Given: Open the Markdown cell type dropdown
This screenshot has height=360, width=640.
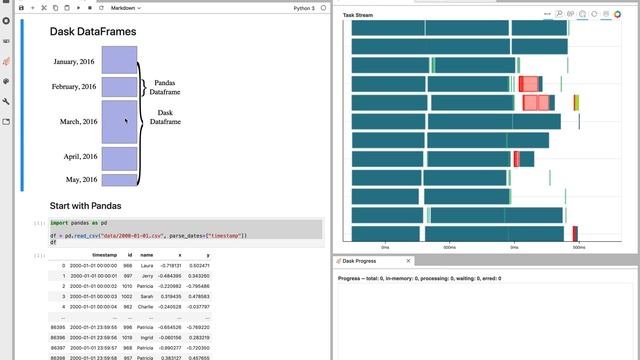Looking at the screenshot, I should (x=126, y=8).
